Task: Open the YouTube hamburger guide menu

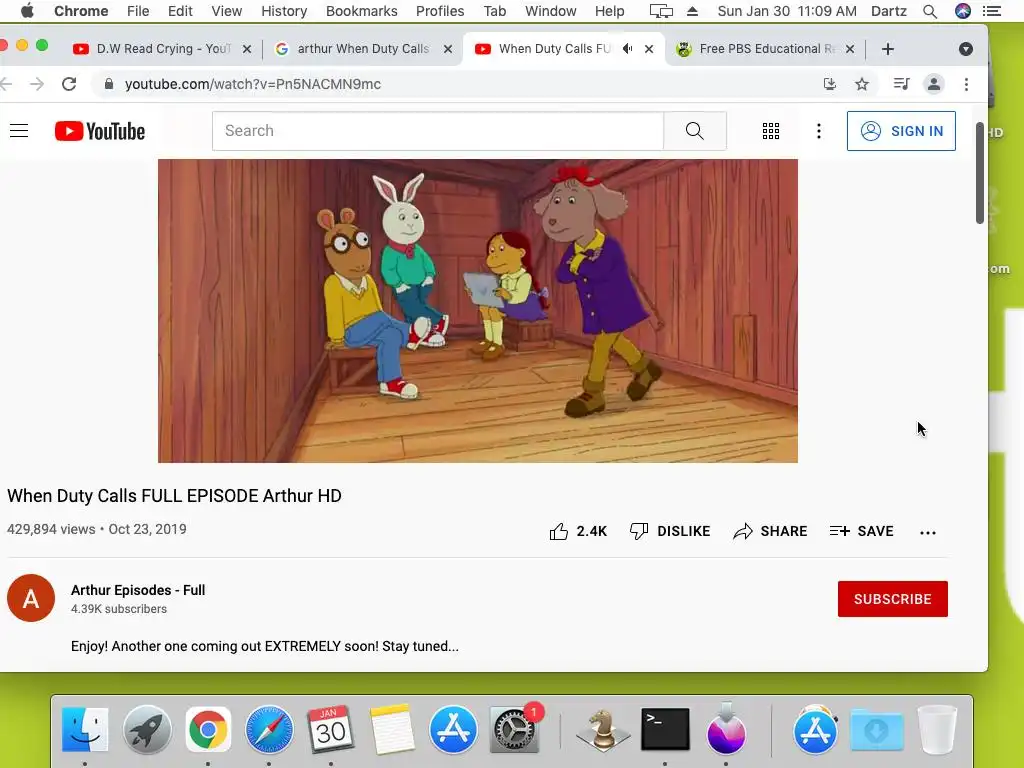Action: coord(19,131)
